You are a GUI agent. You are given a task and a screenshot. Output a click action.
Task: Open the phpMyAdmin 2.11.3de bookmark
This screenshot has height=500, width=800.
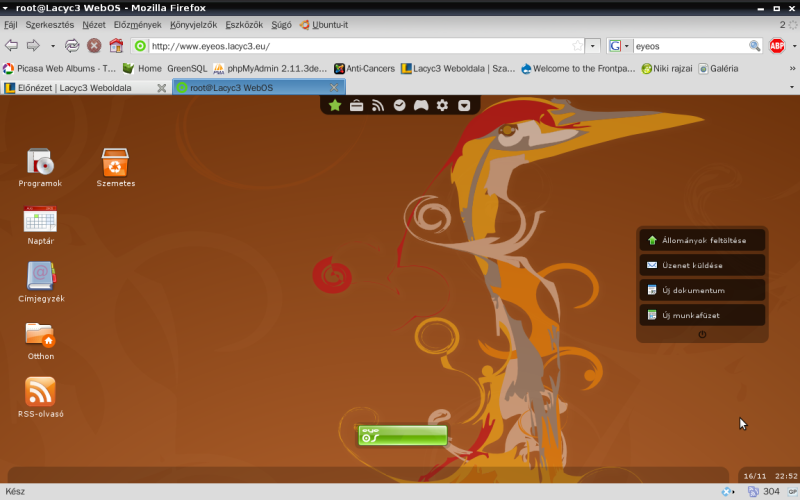click(270, 68)
